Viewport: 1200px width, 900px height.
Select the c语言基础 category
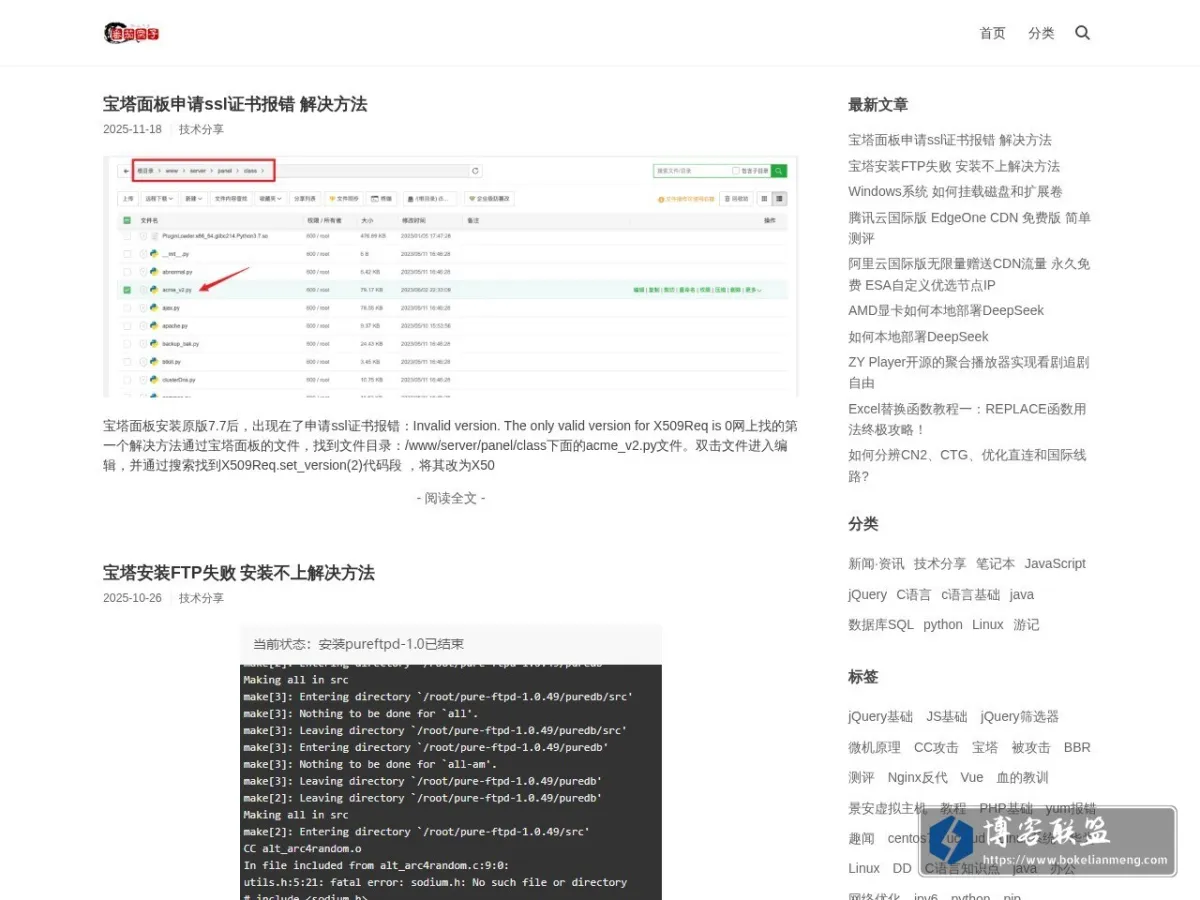click(x=970, y=594)
